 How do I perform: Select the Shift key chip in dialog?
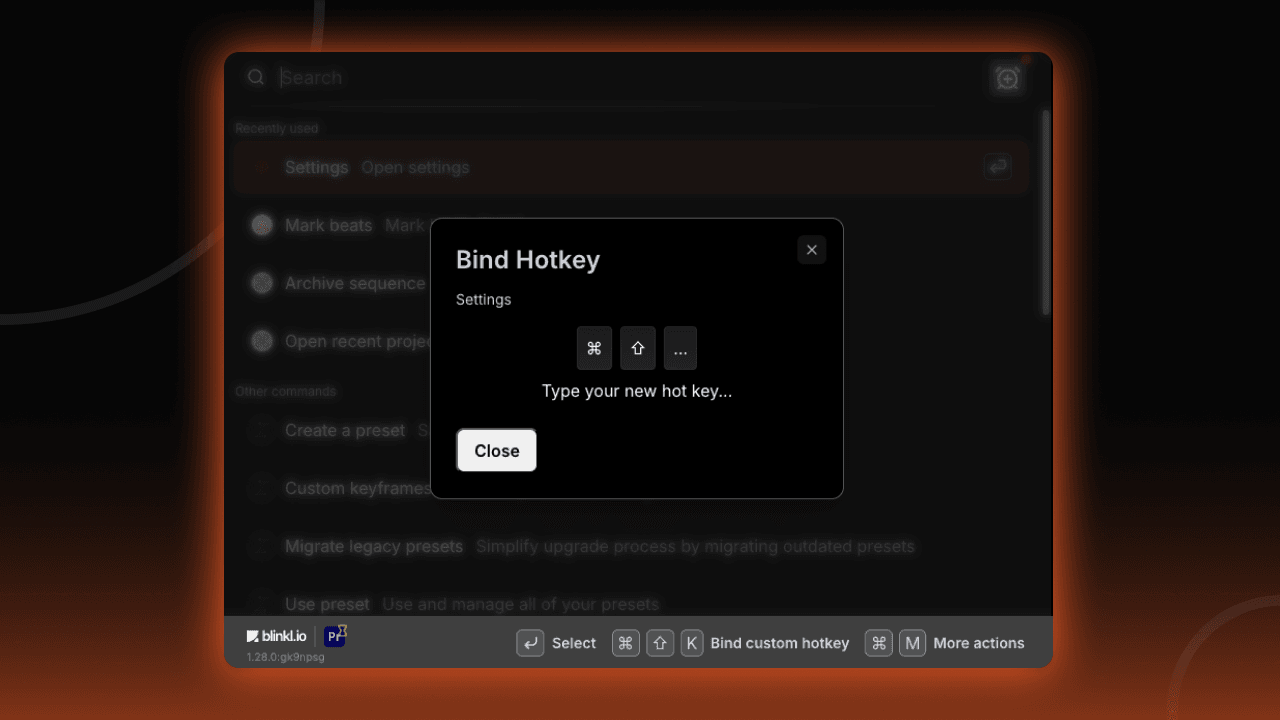point(638,348)
